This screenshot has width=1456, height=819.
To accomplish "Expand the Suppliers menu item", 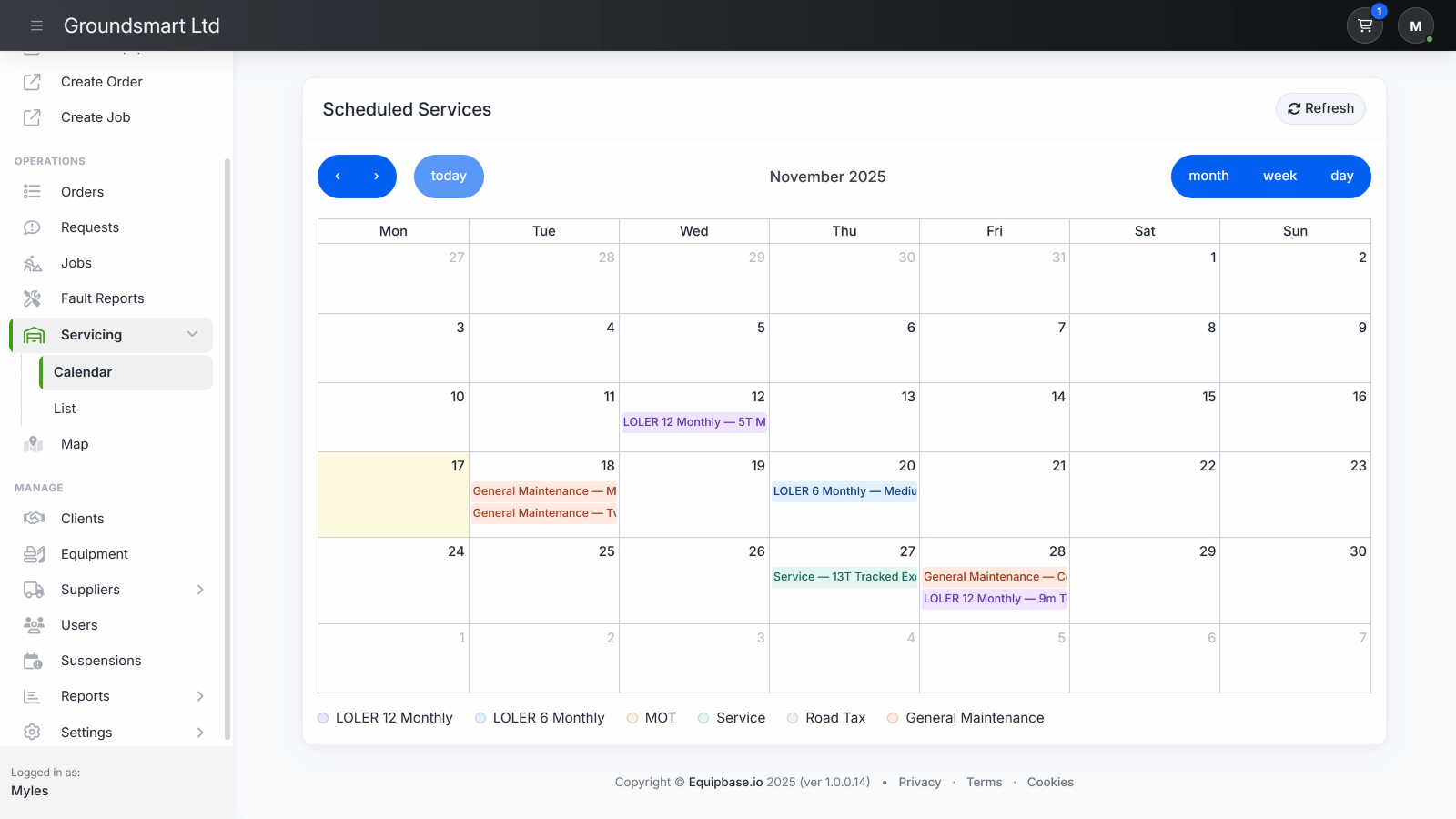I will tap(200, 590).
